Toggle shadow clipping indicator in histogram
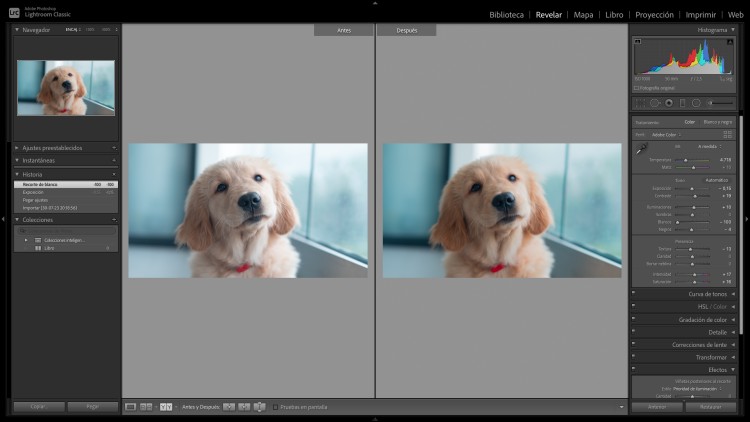This screenshot has height=422, width=750. pyautogui.click(x=638, y=42)
